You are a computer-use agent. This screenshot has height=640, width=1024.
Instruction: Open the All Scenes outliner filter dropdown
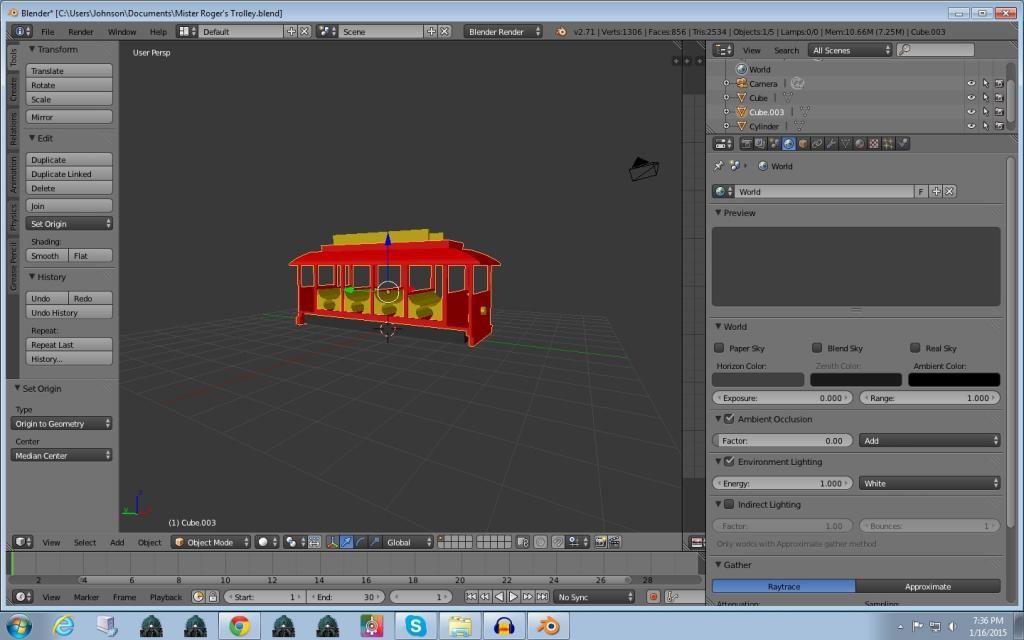(x=850, y=50)
